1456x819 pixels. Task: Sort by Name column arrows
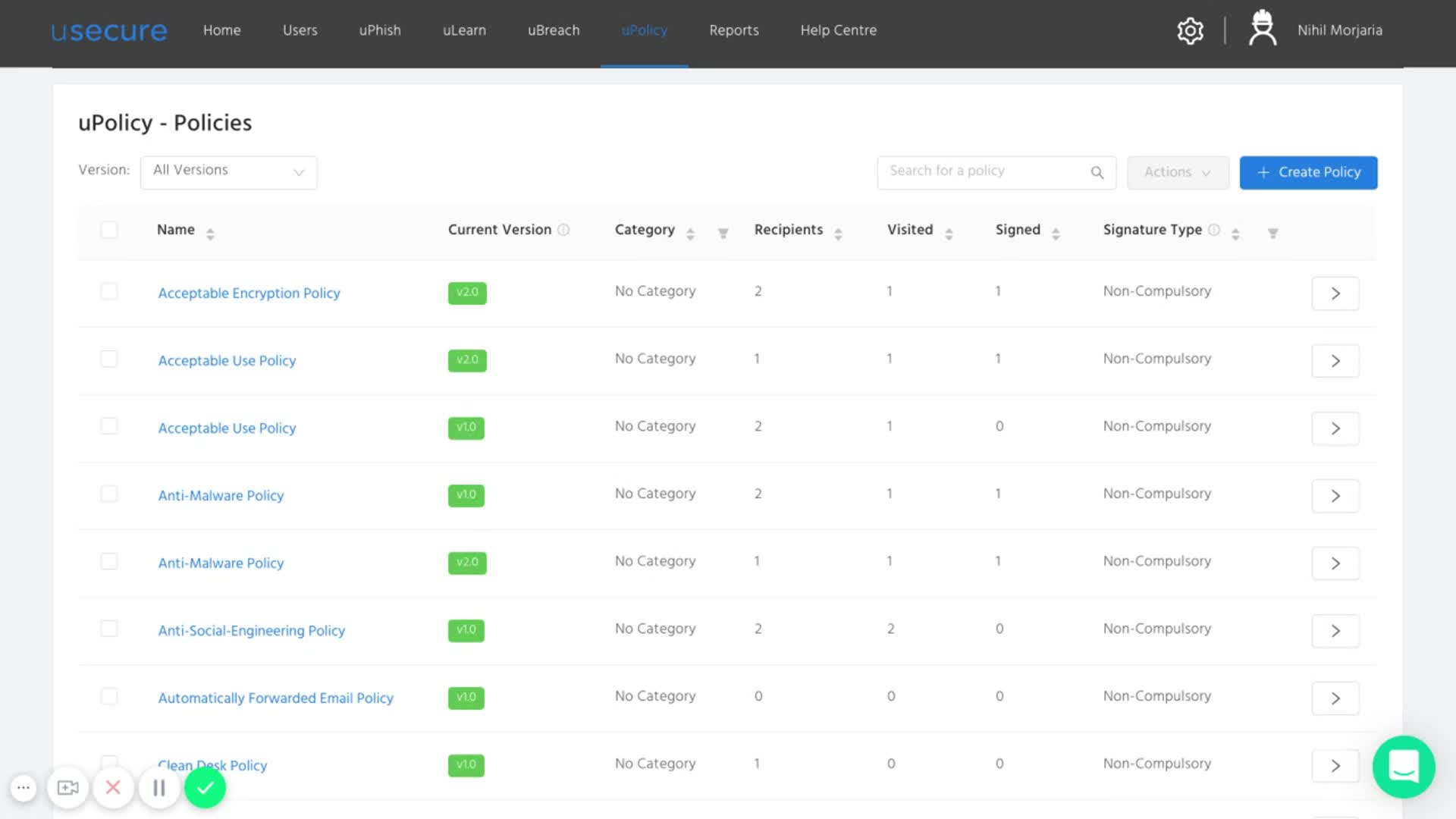pyautogui.click(x=210, y=234)
